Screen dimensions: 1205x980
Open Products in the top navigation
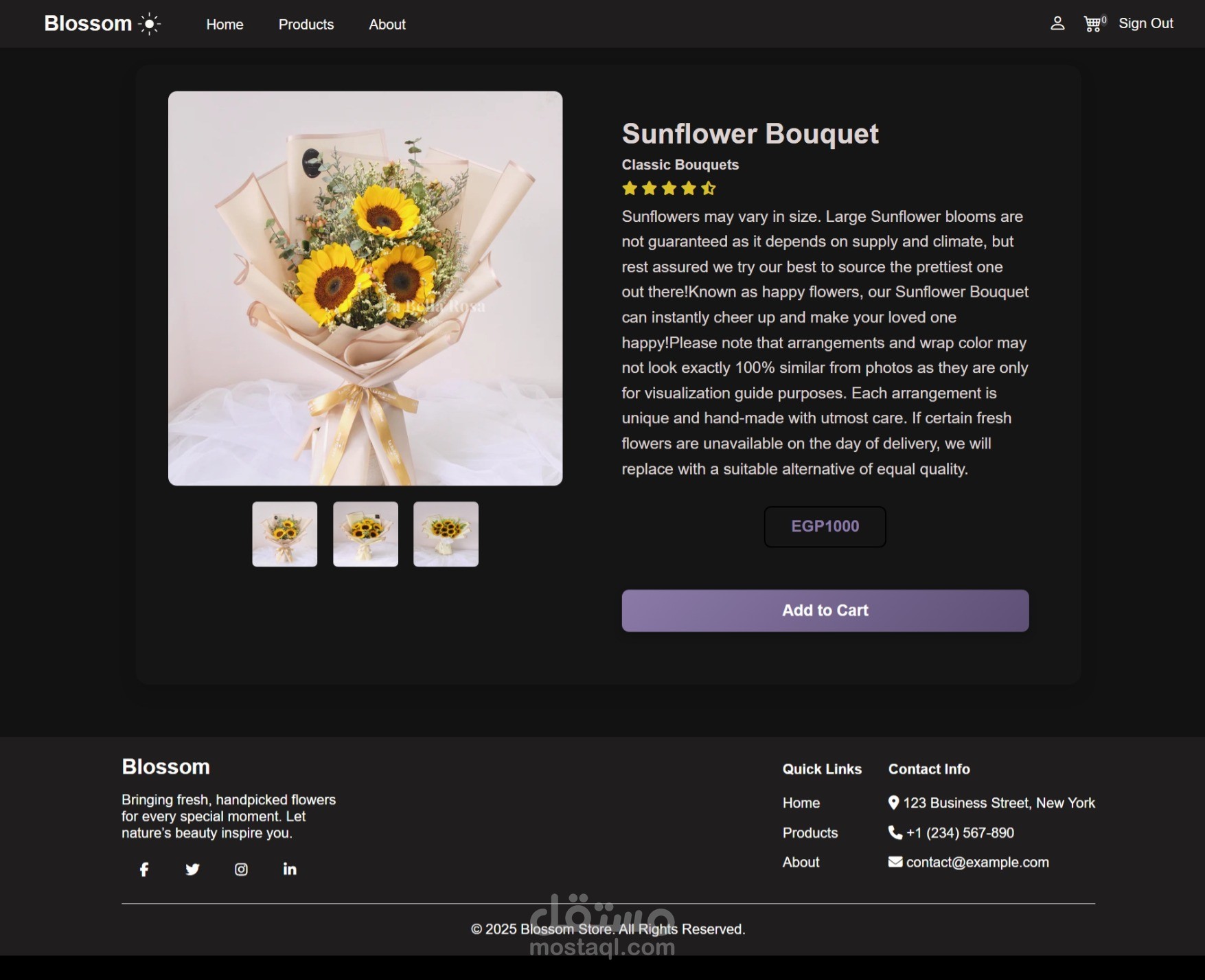click(x=306, y=24)
